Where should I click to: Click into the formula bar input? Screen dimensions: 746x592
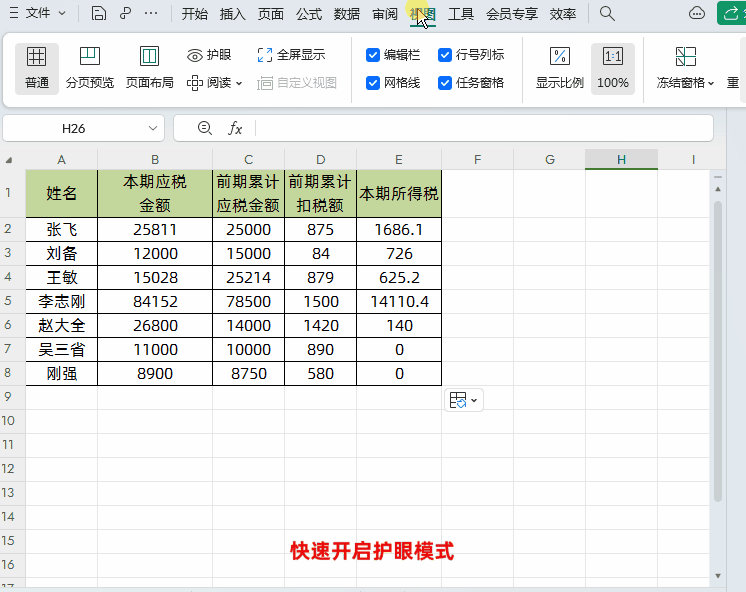(483, 128)
